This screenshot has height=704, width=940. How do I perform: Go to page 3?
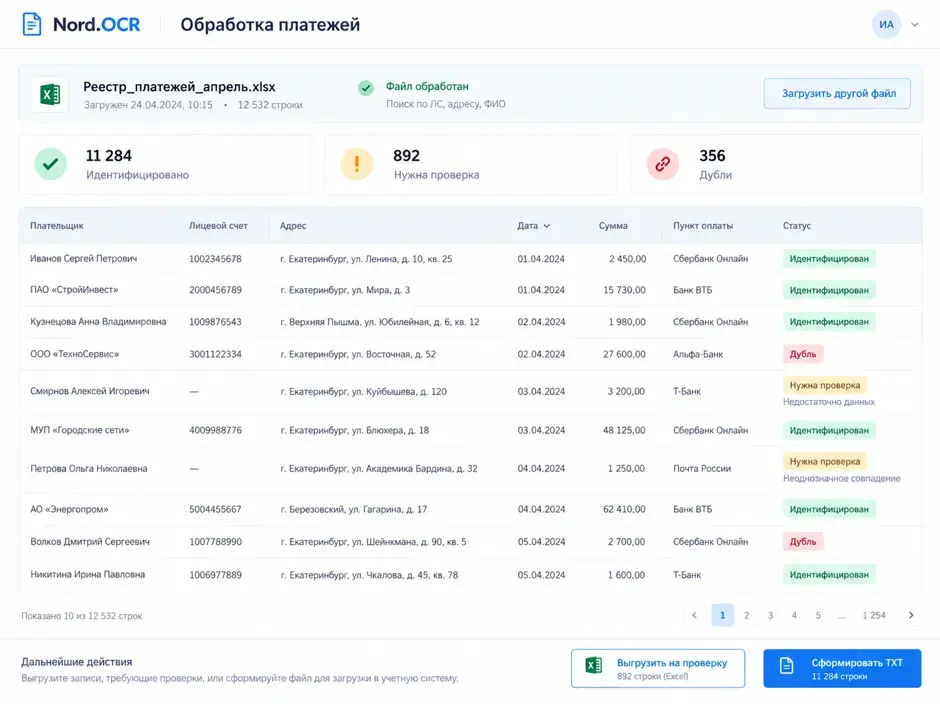770,615
